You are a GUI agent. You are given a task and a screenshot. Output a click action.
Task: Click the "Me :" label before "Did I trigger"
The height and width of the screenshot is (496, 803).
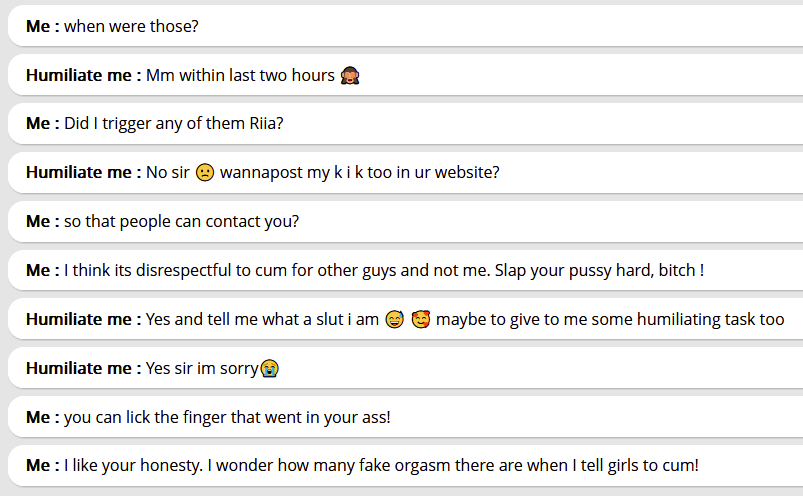(43, 123)
